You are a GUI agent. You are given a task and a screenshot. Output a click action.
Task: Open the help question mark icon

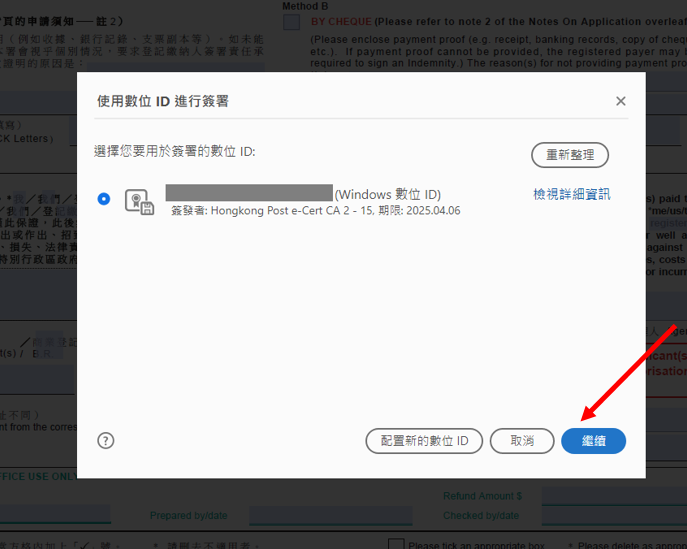[x=106, y=441]
